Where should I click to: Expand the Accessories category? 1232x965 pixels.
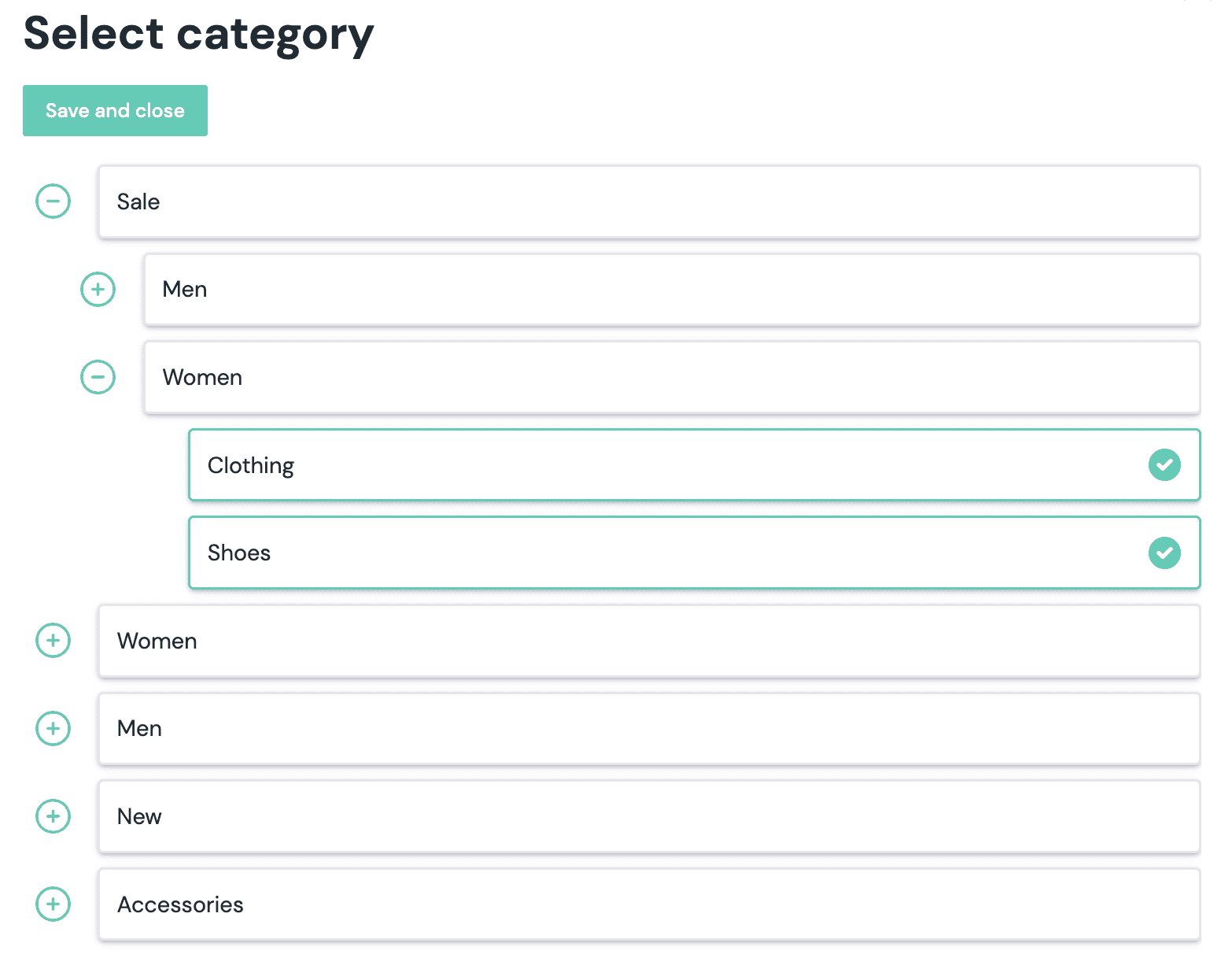click(x=53, y=904)
